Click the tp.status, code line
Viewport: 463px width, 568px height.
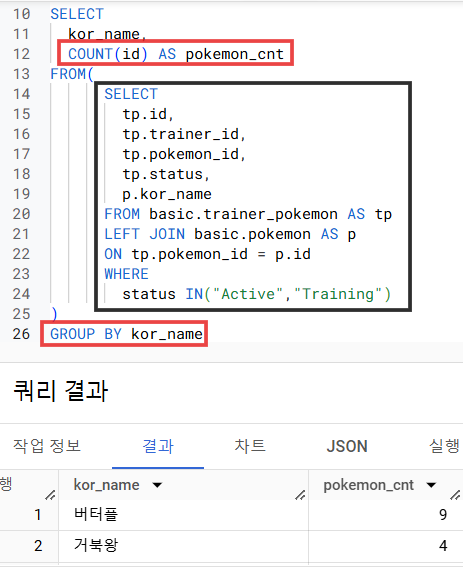[166, 174]
